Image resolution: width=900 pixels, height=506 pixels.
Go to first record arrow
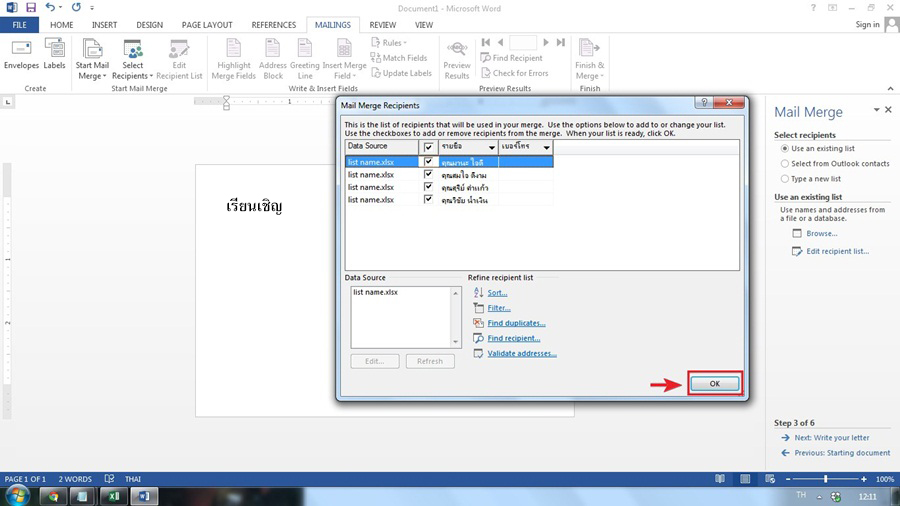[486, 42]
